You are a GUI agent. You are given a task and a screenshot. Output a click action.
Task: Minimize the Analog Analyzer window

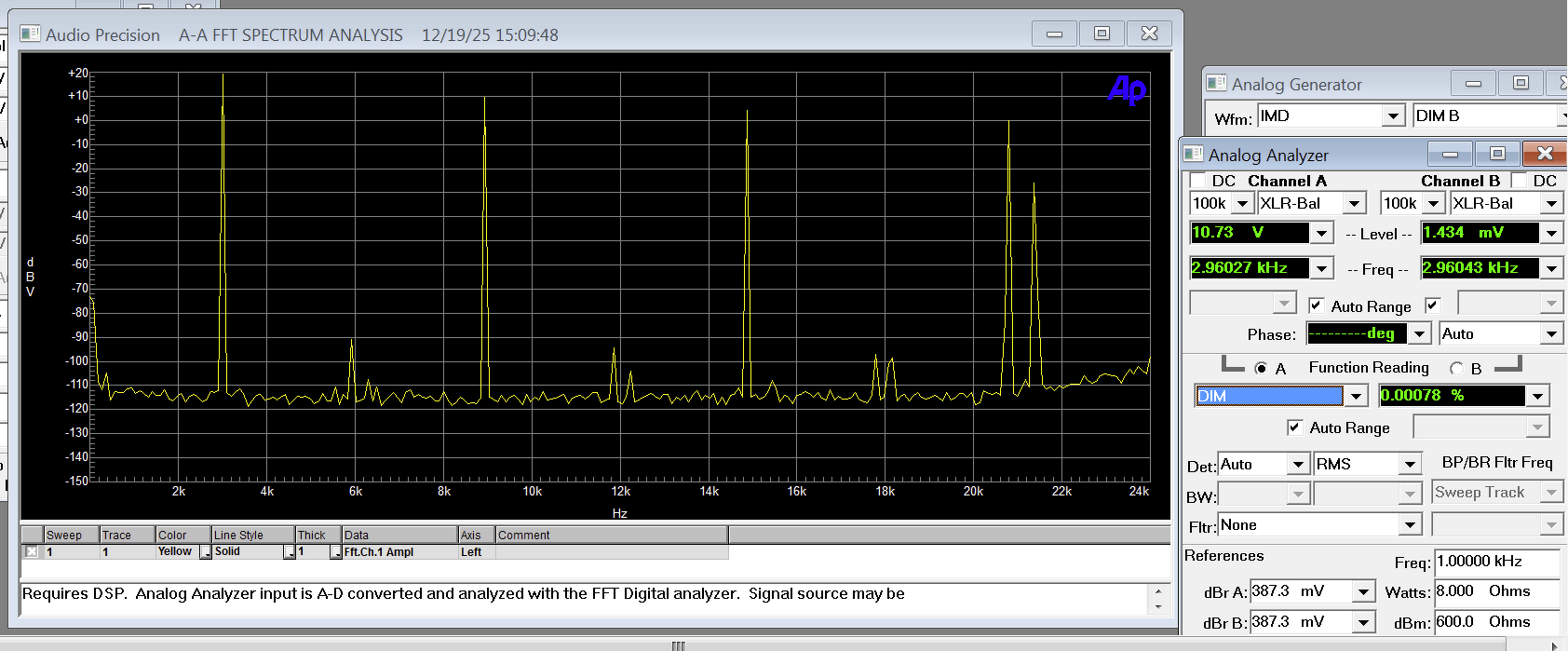[x=1450, y=154]
